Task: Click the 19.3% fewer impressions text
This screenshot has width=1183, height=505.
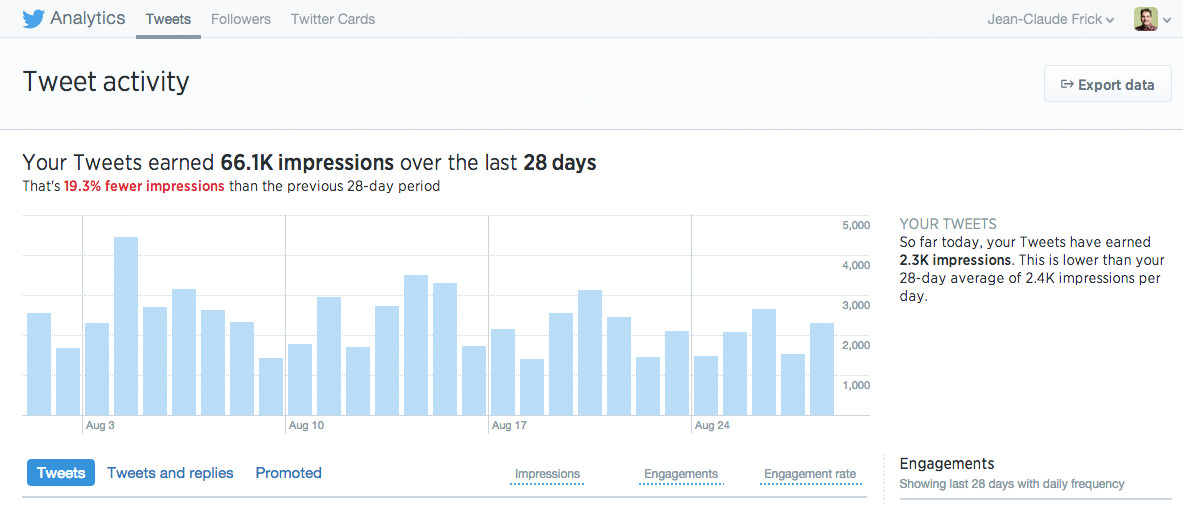Action: point(144,186)
